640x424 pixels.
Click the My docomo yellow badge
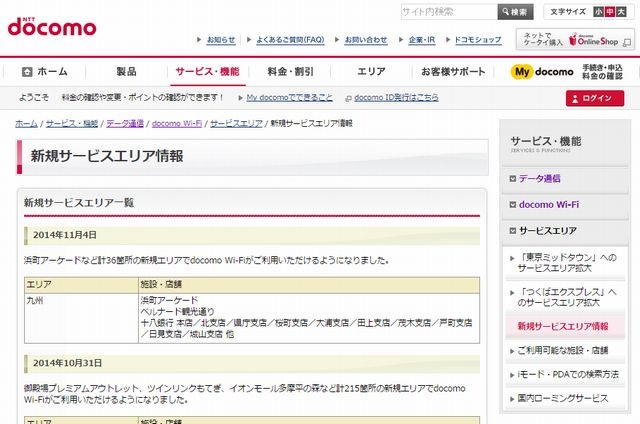pos(522,72)
